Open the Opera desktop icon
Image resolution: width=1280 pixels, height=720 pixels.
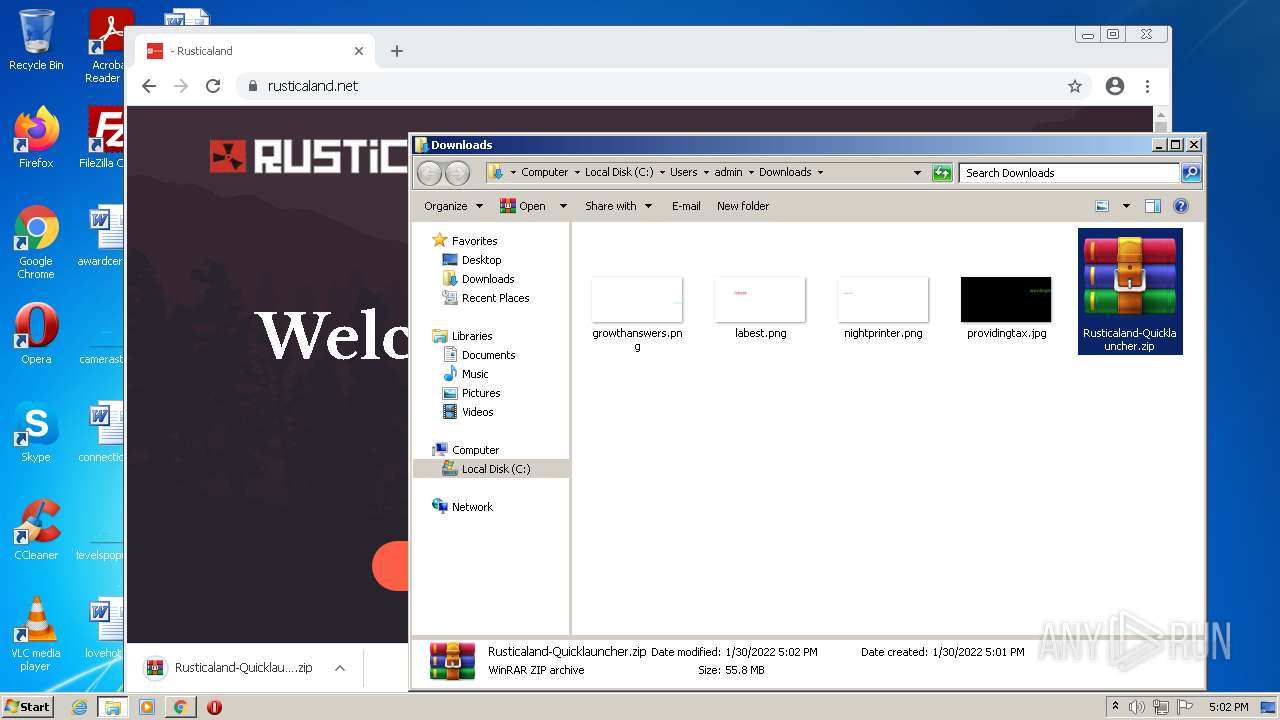coord(36,334)
